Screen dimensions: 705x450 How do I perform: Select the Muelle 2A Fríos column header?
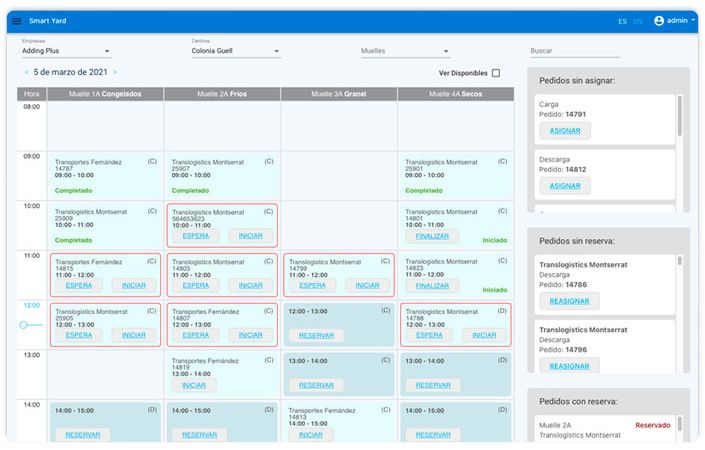(x=222, y=94)
